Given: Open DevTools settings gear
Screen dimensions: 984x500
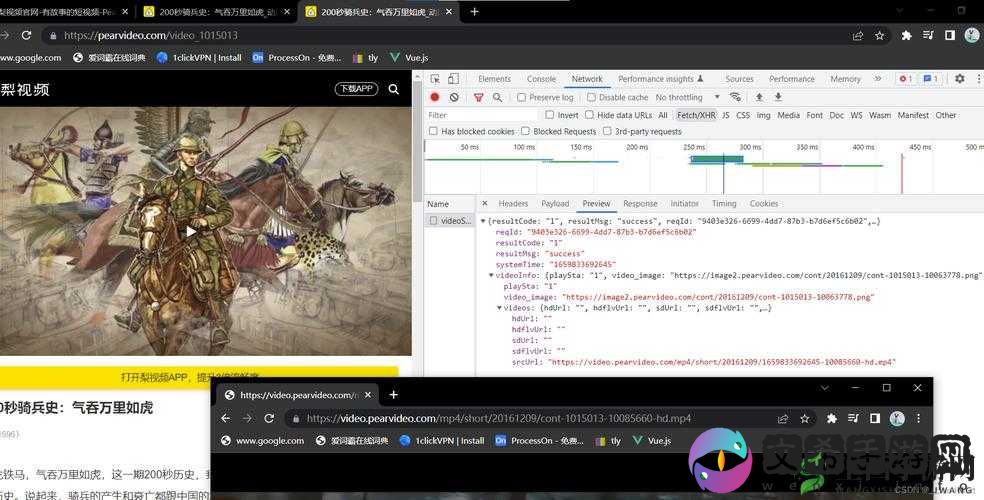Looking at the screenshot, I should [x=960, y=78].
